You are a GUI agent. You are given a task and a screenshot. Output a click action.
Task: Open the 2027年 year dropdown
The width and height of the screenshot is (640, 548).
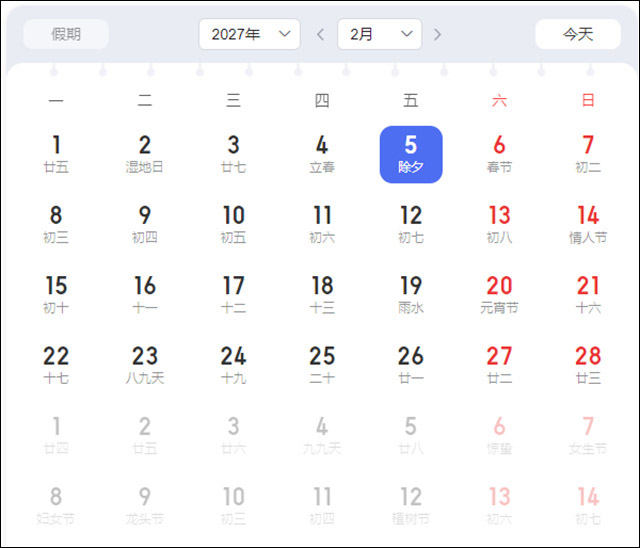(x=249, y=34)
